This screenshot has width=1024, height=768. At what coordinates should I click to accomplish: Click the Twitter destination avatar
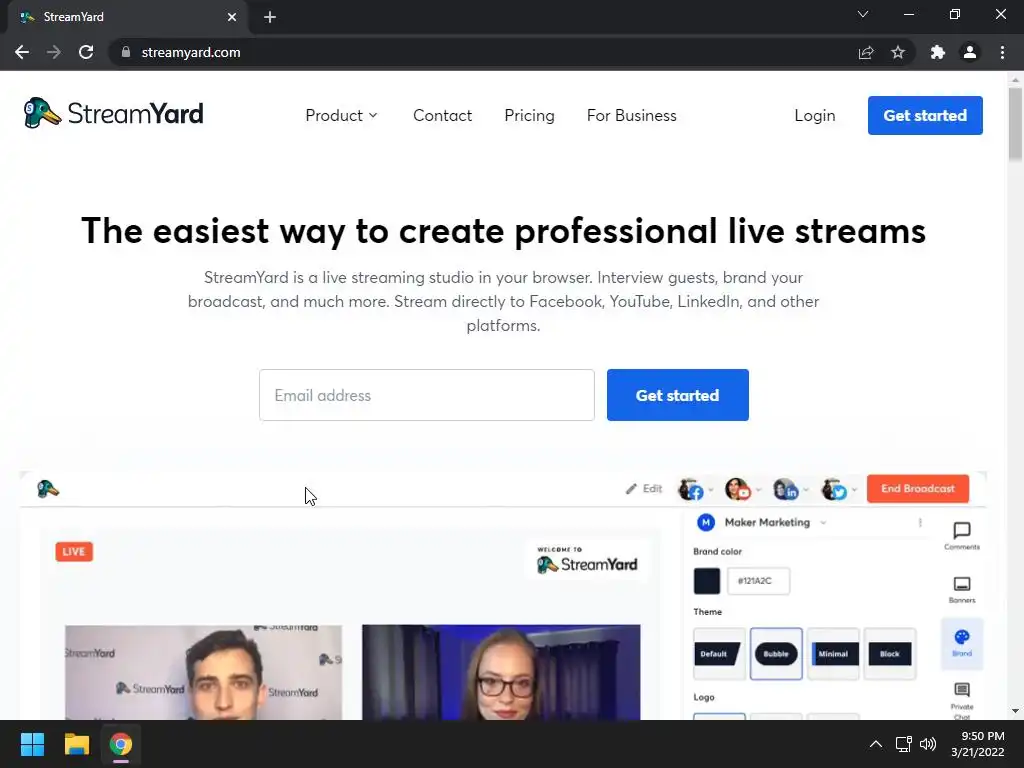[834, 489]
